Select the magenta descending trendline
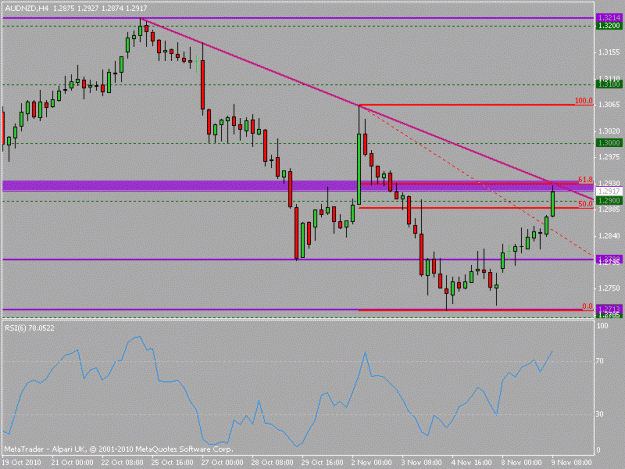Viewport: 625px width, 469px height. click(x=303, y=83)
